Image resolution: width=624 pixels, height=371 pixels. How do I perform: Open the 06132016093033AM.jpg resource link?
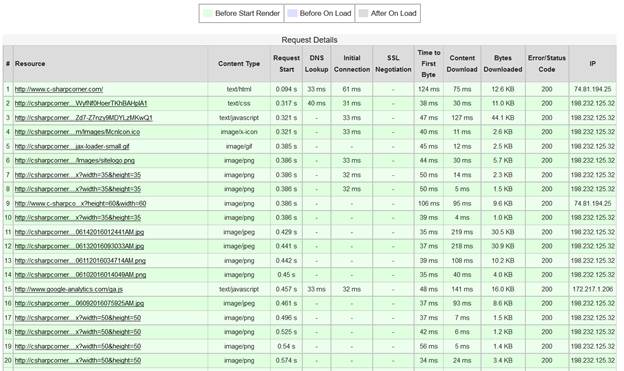(x=79, y=246)
